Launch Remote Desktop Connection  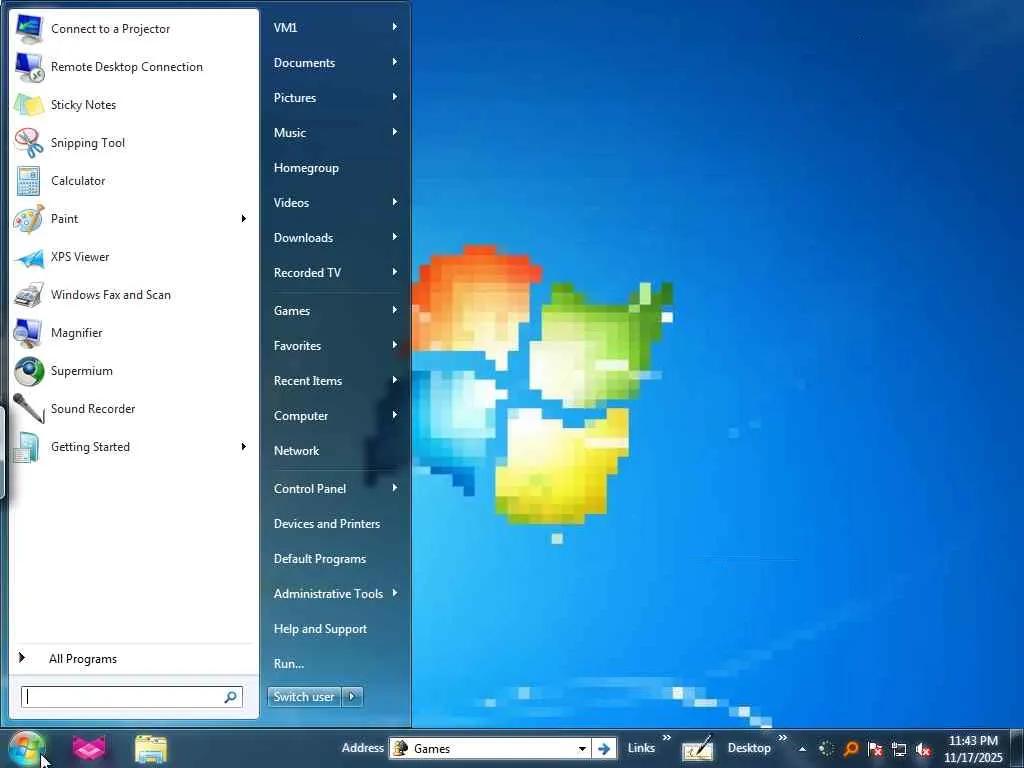point(134,67)
